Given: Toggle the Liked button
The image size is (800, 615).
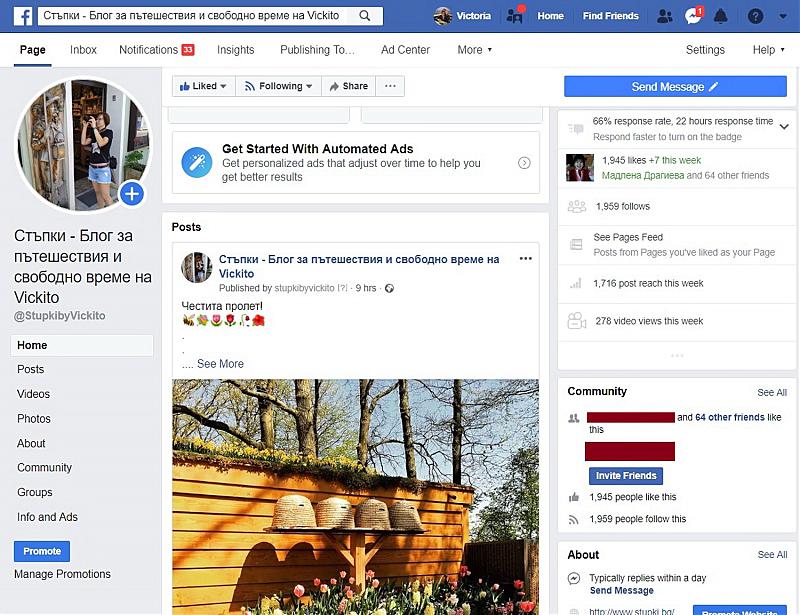Looking at the screenshot, I should [x=204, y=86].
